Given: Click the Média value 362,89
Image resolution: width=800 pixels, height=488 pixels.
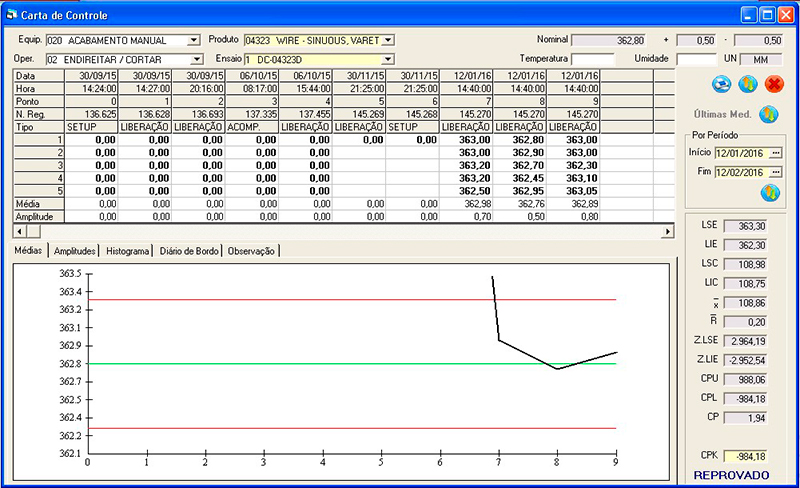Looking at the screenshot, I should pyautogui.click(x=573, y=204).
